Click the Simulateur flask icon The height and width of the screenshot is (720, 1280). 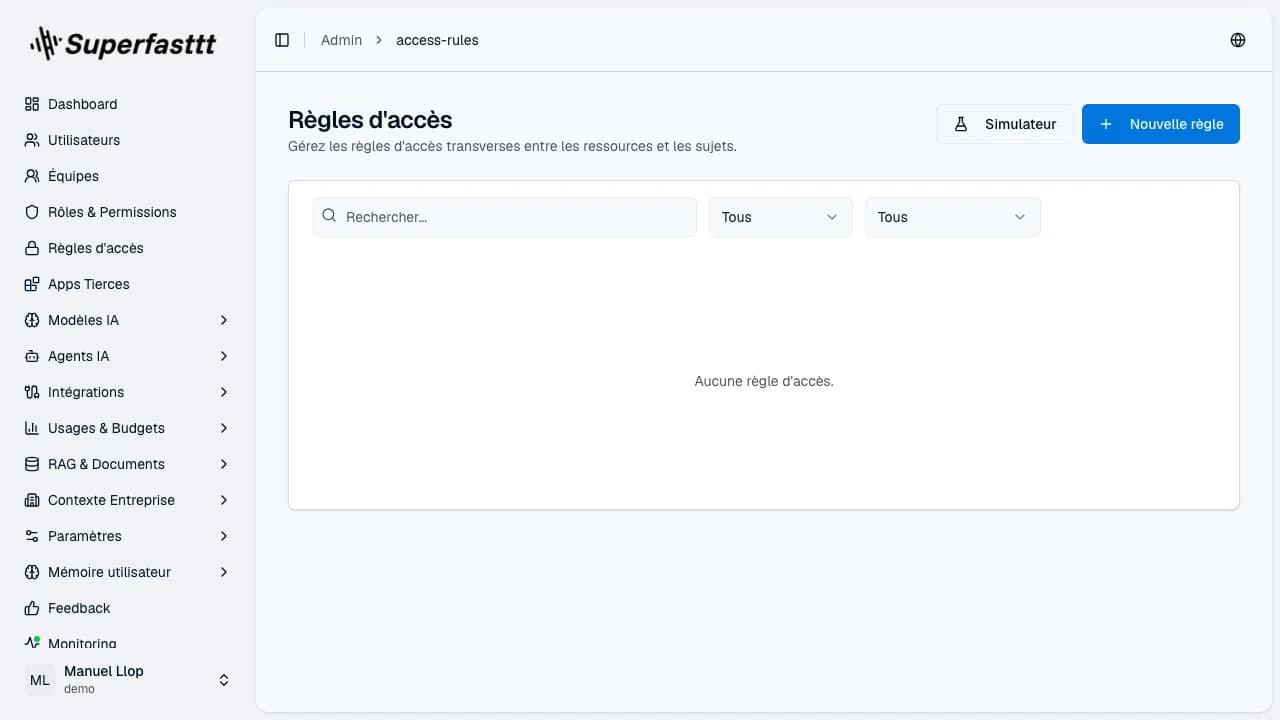pyautogui.click(x=961, y=124)
